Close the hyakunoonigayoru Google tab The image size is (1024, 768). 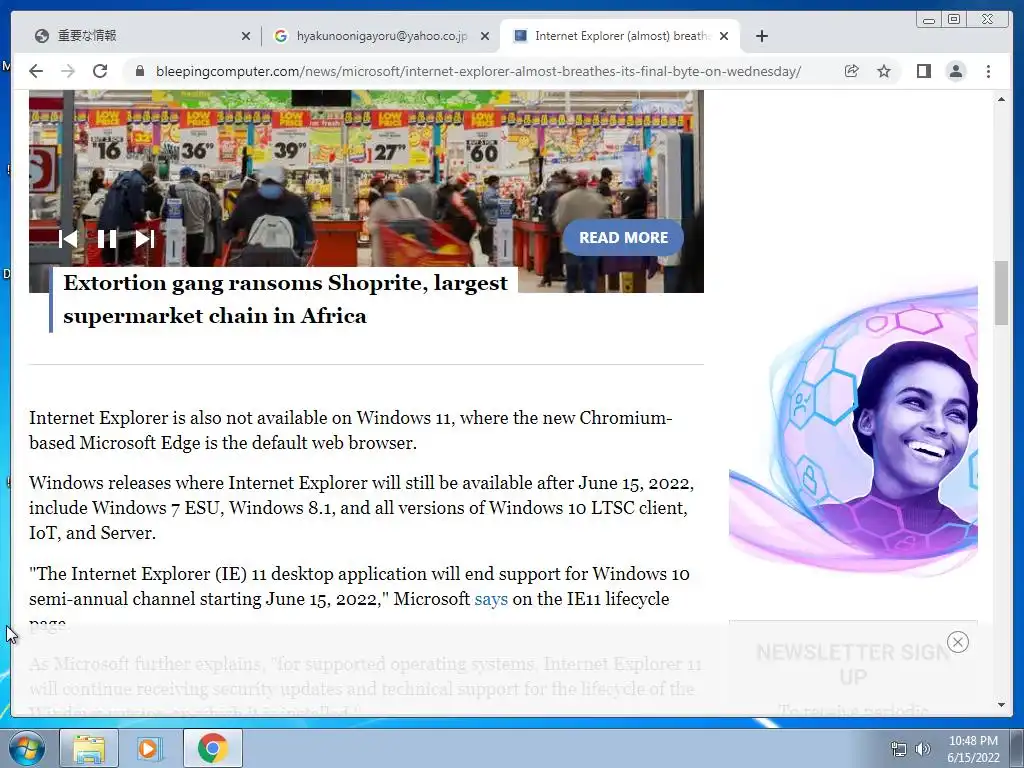tap(485, 36)
